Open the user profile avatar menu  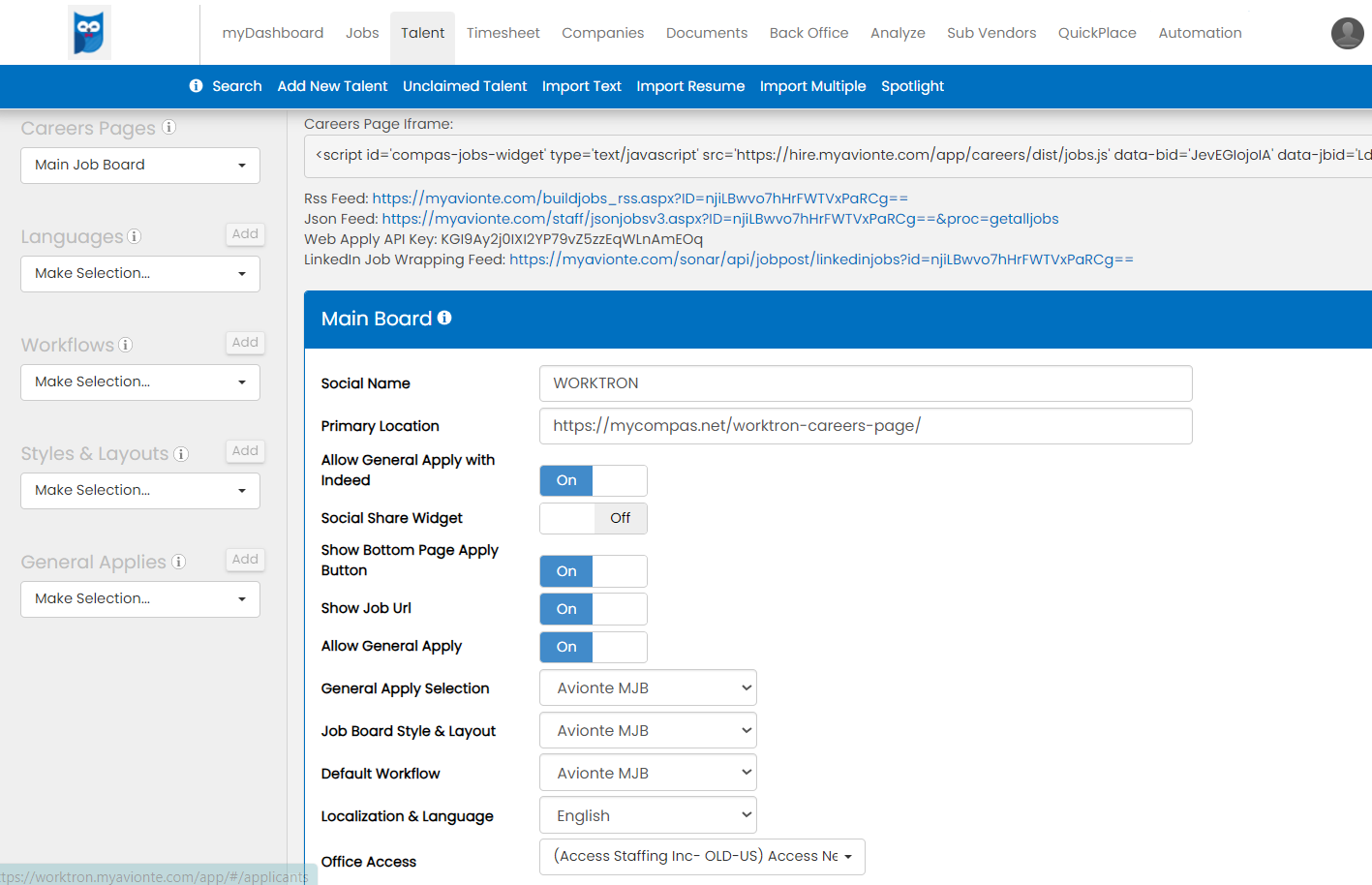coord(1347,33)
